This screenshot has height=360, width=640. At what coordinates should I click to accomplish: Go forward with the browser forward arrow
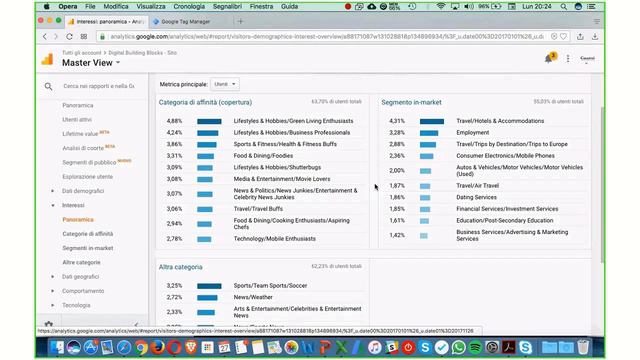pos(56,37)
